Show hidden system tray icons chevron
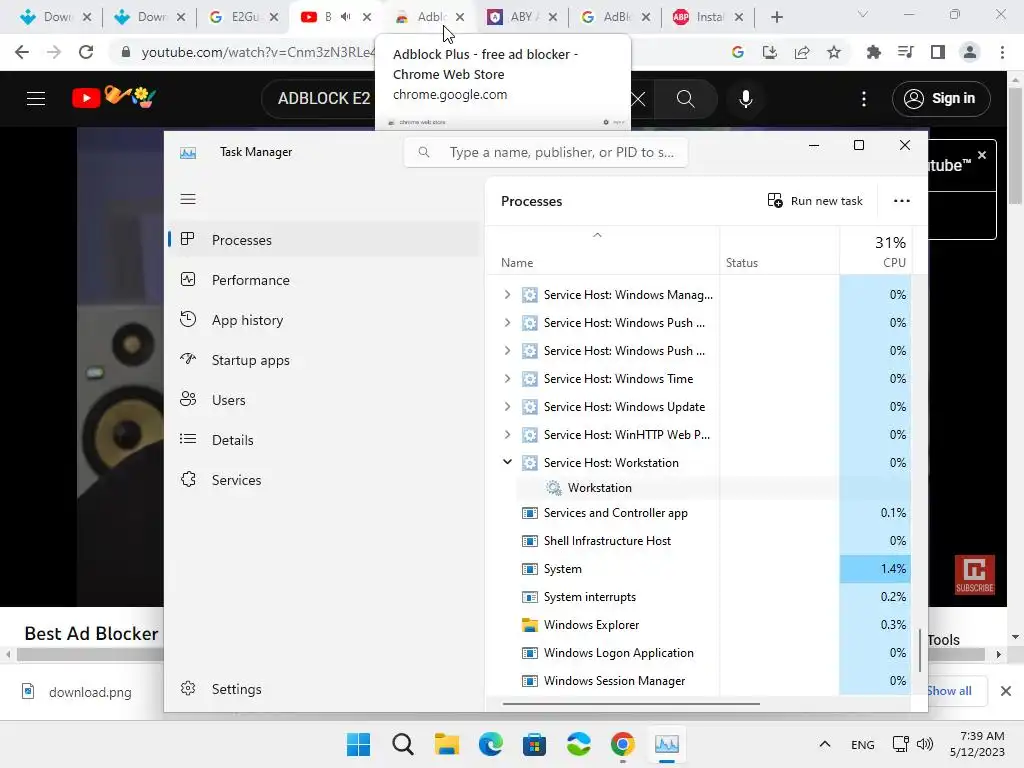The height and width of the screenshot is (768, 1024). [825, 744]
